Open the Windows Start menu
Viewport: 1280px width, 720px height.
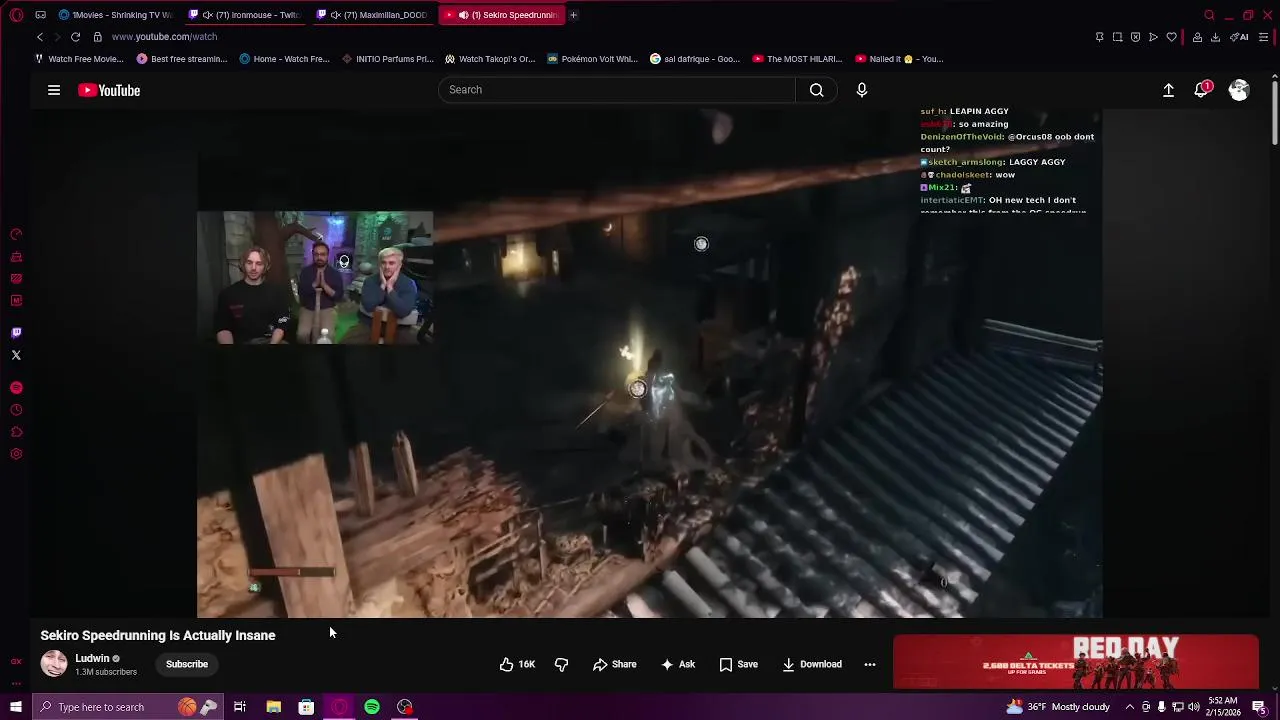tap(16, 707)
